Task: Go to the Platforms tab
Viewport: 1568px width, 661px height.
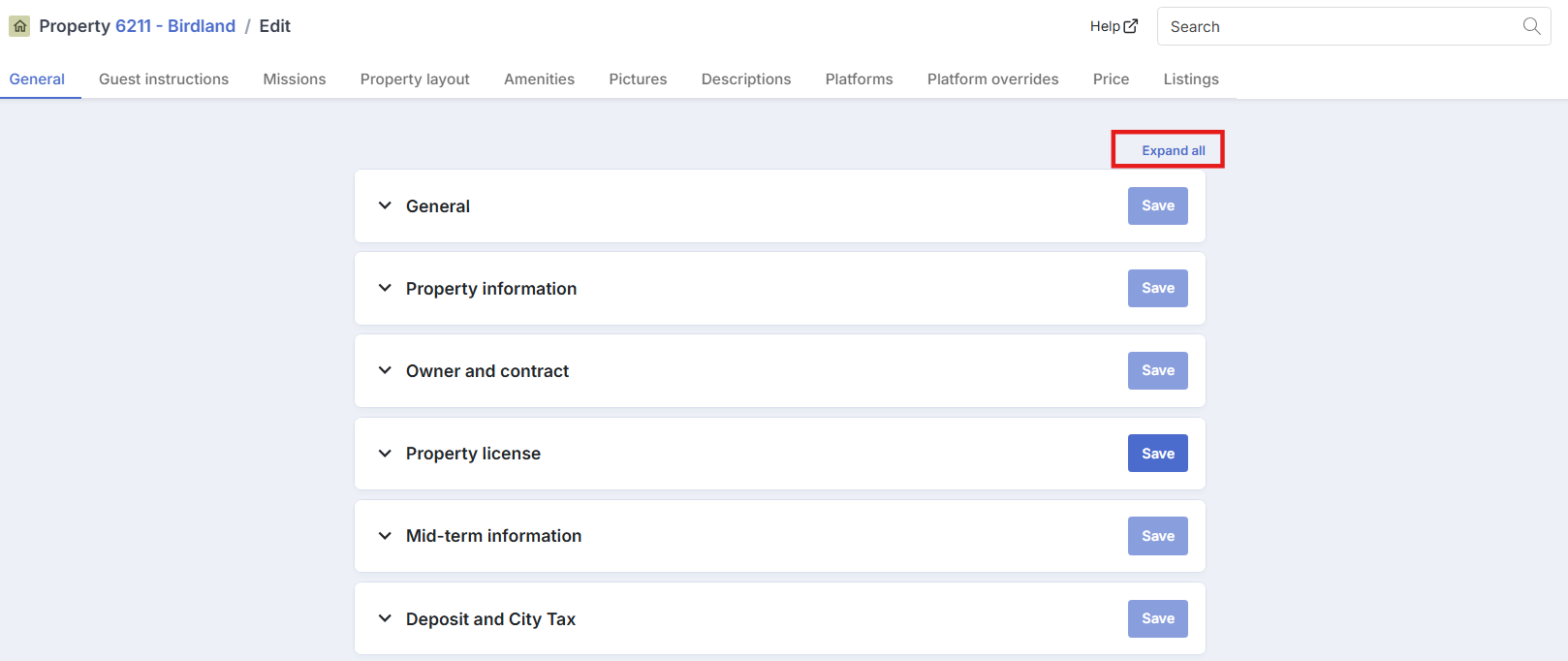Action: (x=860, y=79)
